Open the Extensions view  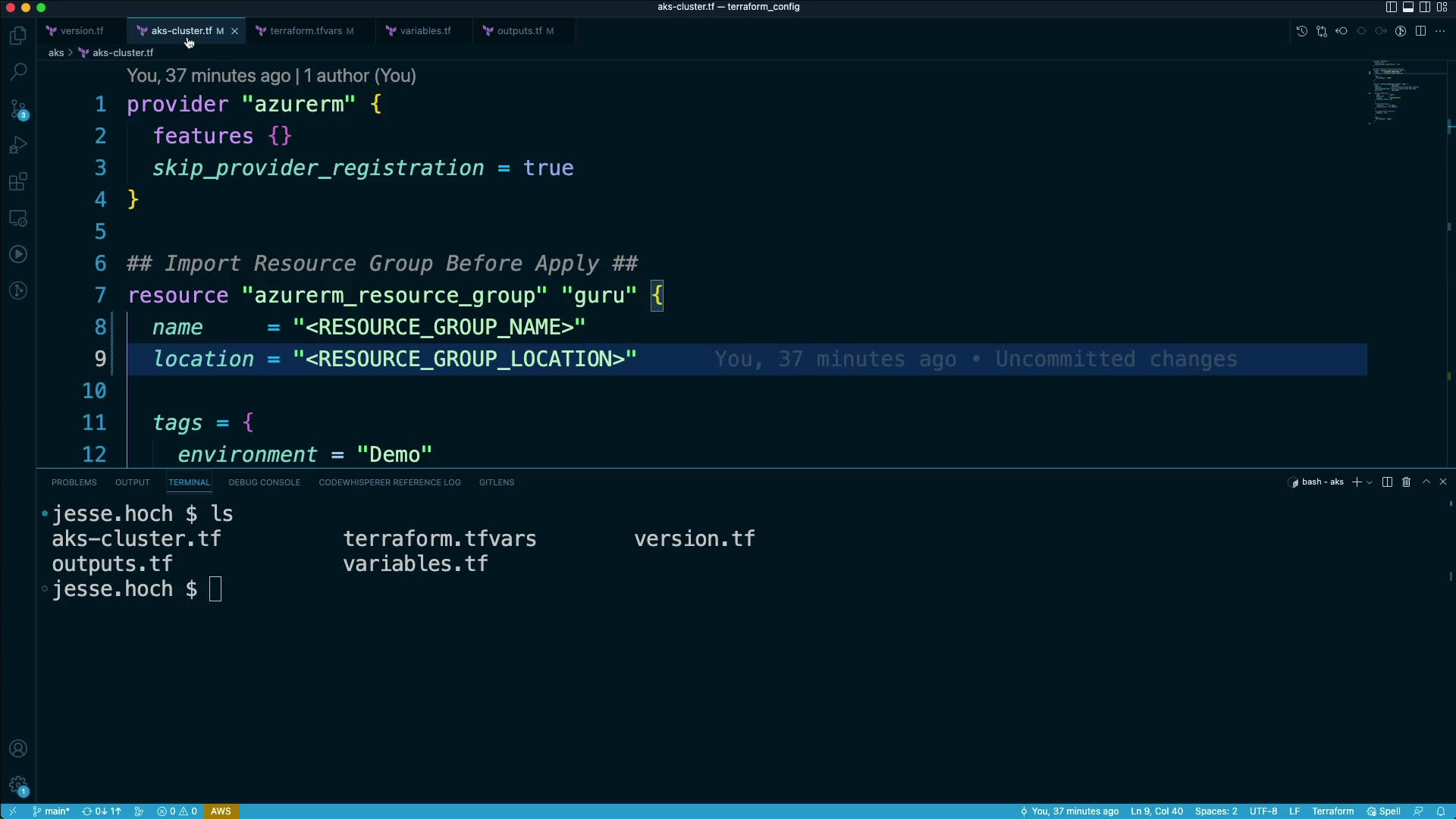point(18,182)
